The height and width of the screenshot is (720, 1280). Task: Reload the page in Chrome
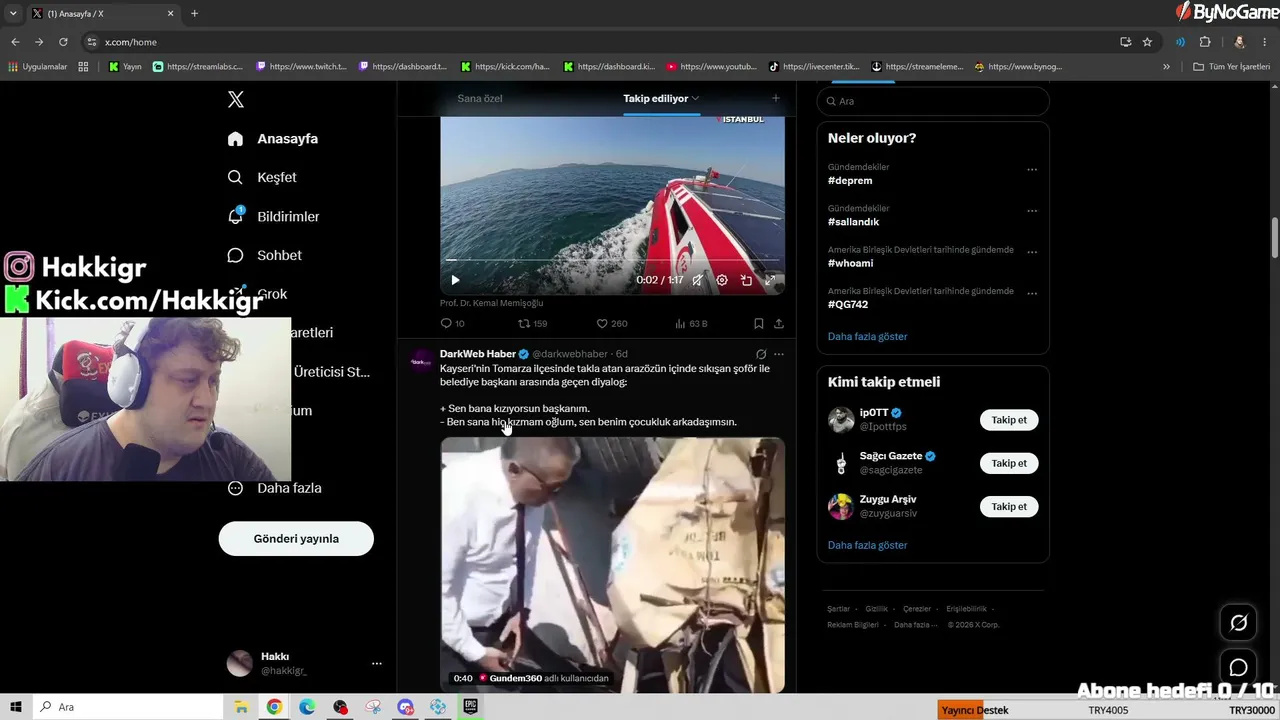[63, 42]
